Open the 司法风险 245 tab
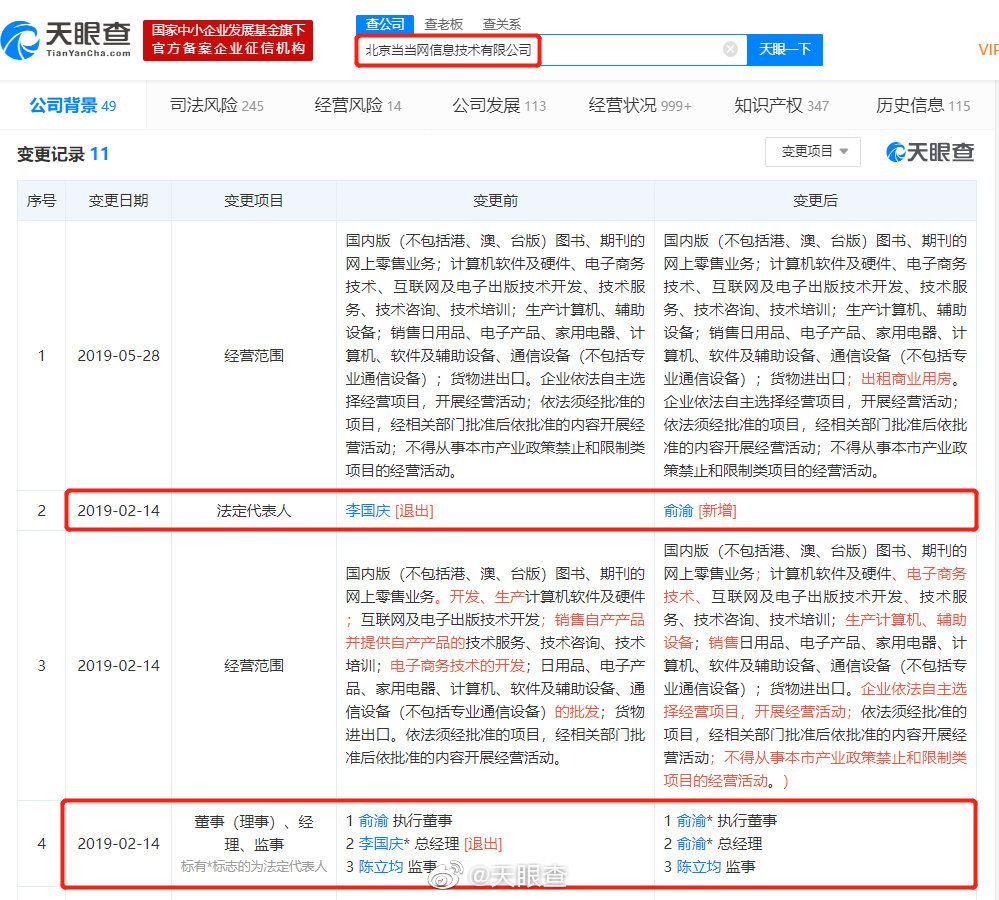999x900 pixels. pyautogui.click(x=217, y=105)
